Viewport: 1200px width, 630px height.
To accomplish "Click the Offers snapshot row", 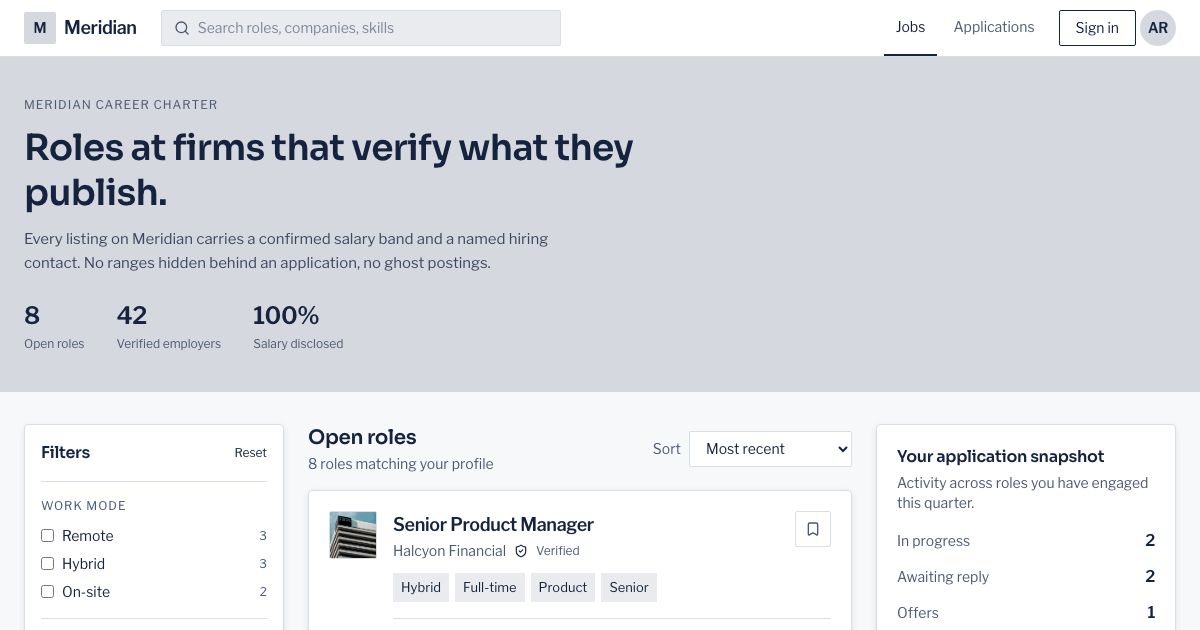I will pyautogui.click(x=1026, y=613).
